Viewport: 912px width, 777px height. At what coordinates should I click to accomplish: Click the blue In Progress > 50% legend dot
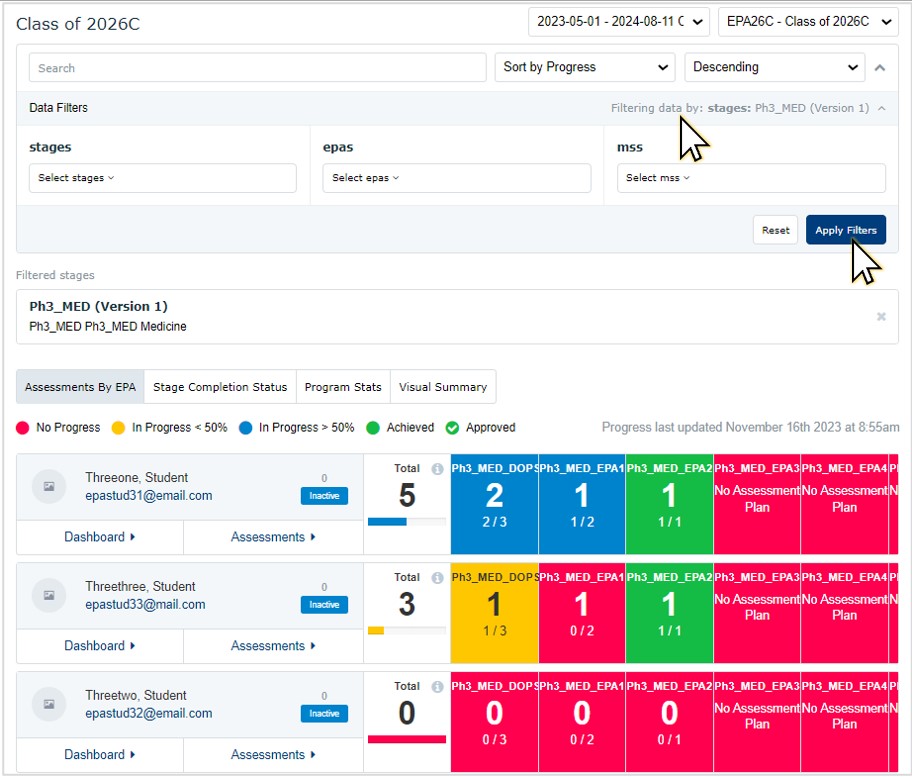tap(245, 428)
